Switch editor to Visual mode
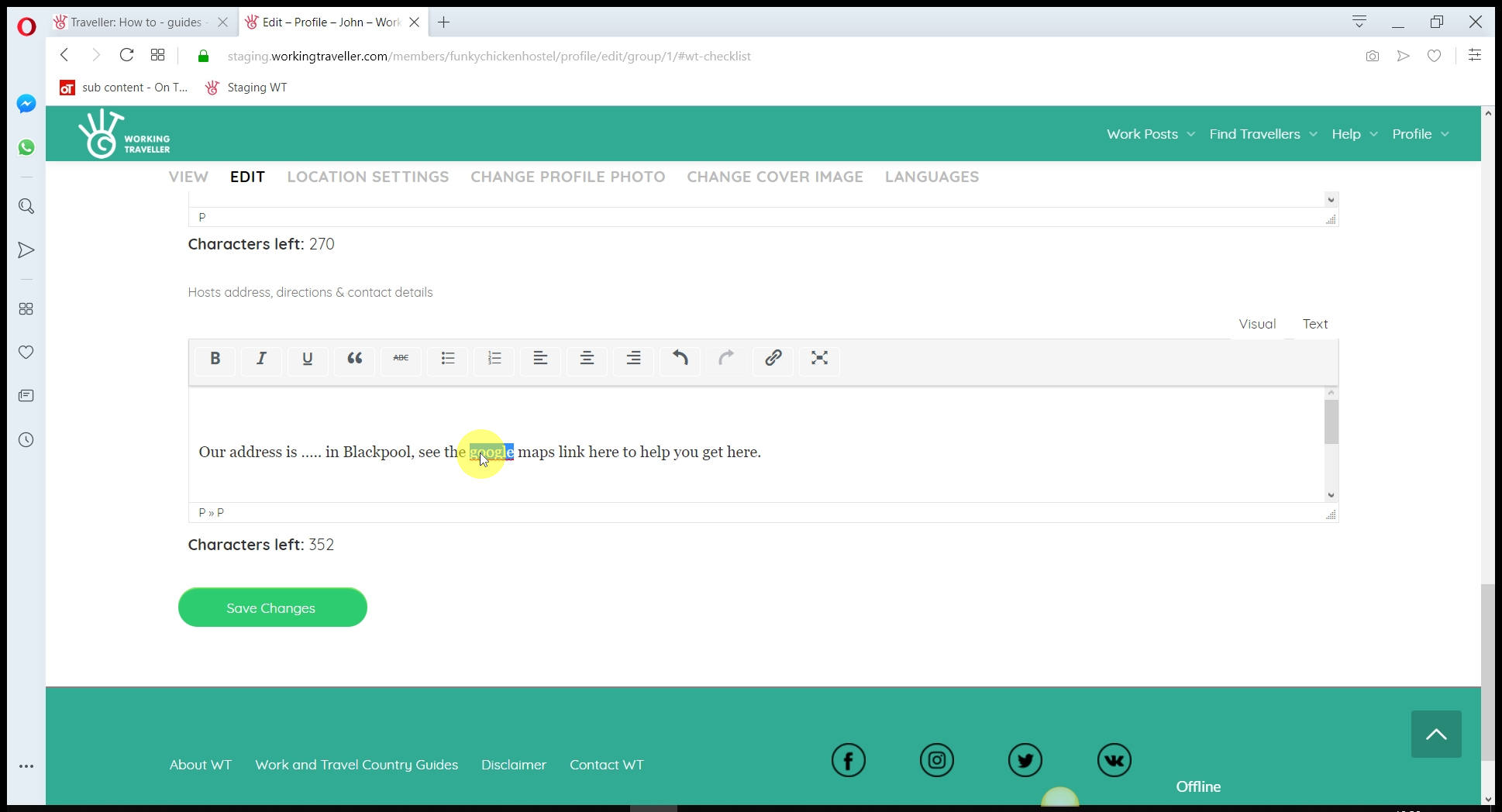The image size is (1502, 812). [1256, 324]
